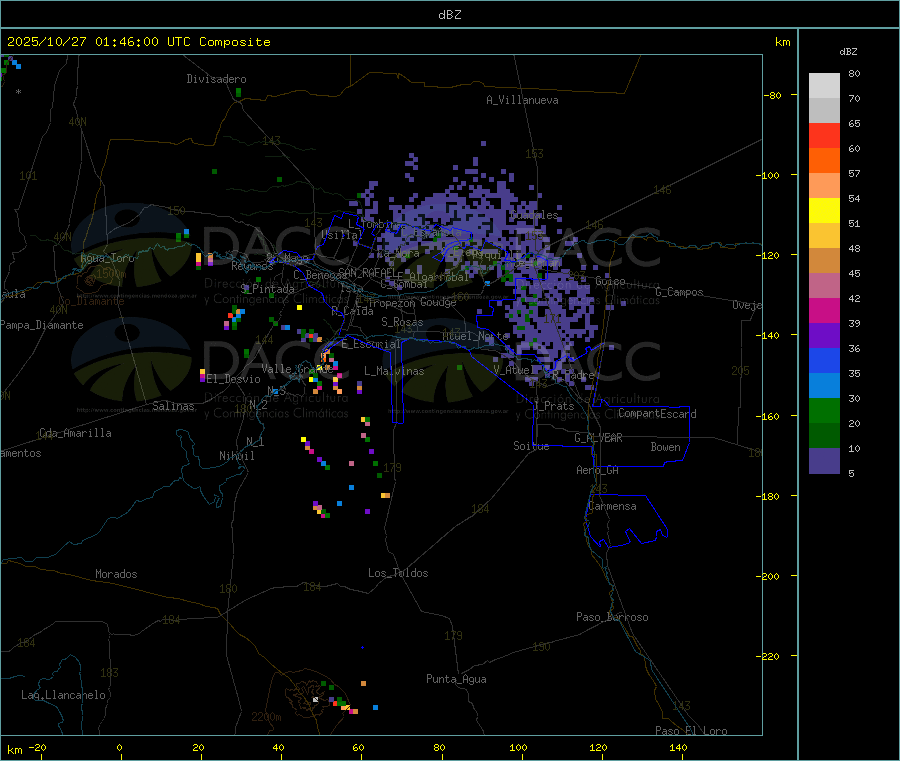Image resolution: width=900 pixels, height=761 pixels.
Task: Click the light gray swatch below 80
Action: pyautogui.click(x=824, y=85)
